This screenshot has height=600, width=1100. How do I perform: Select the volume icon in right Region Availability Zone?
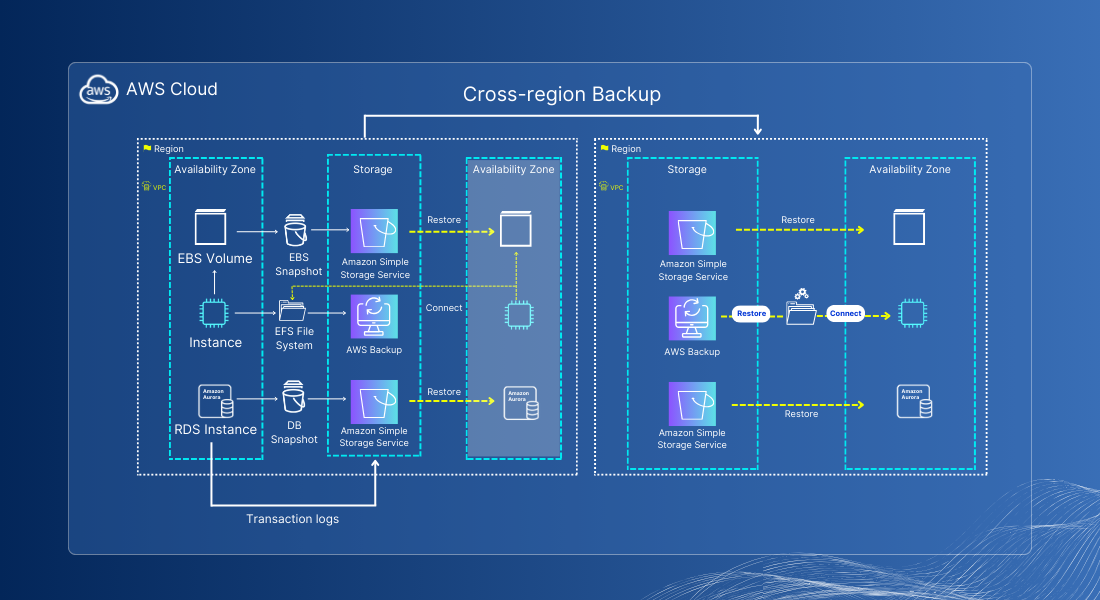[x=909, y=227]
